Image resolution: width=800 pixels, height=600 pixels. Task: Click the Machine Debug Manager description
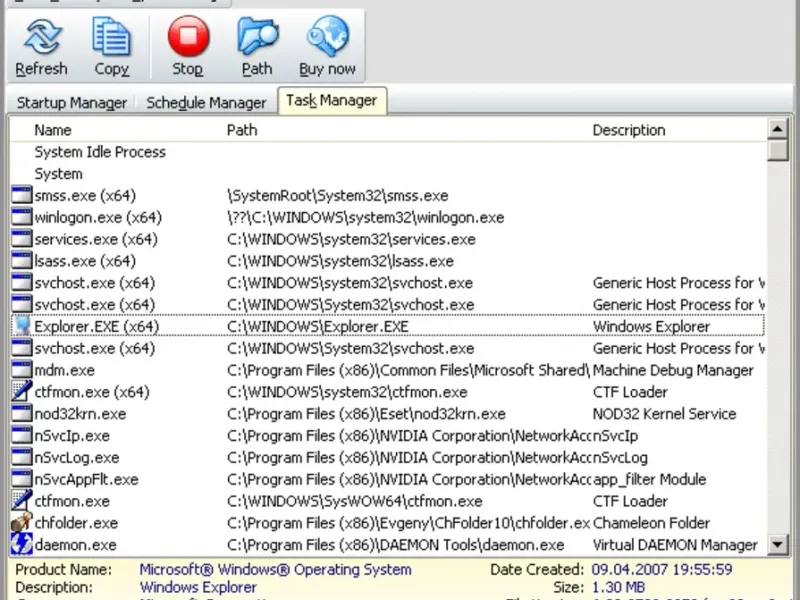click(673, 370)
